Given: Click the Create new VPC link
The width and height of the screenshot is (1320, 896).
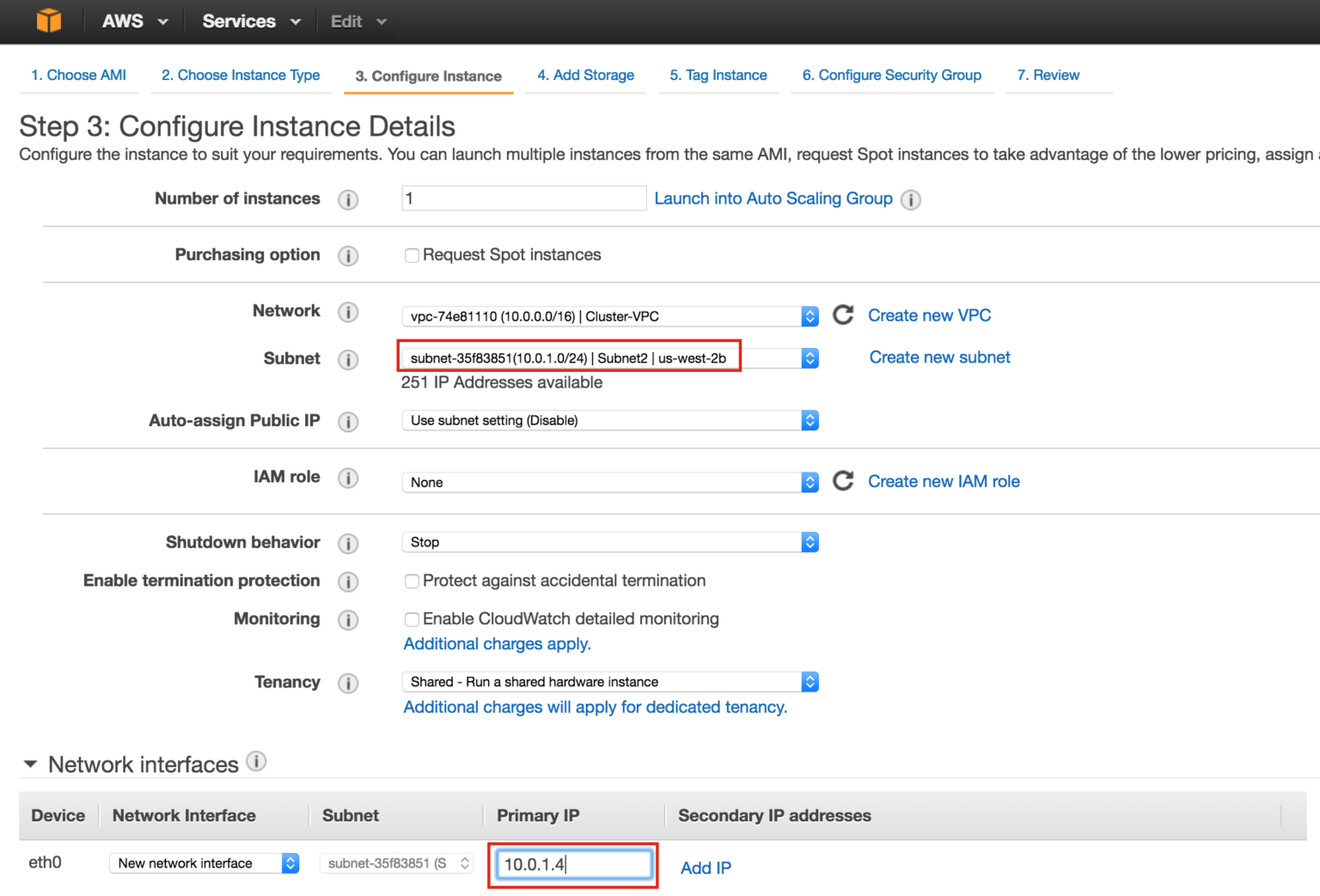Looking at the screenshot, I should pos(929,315).
